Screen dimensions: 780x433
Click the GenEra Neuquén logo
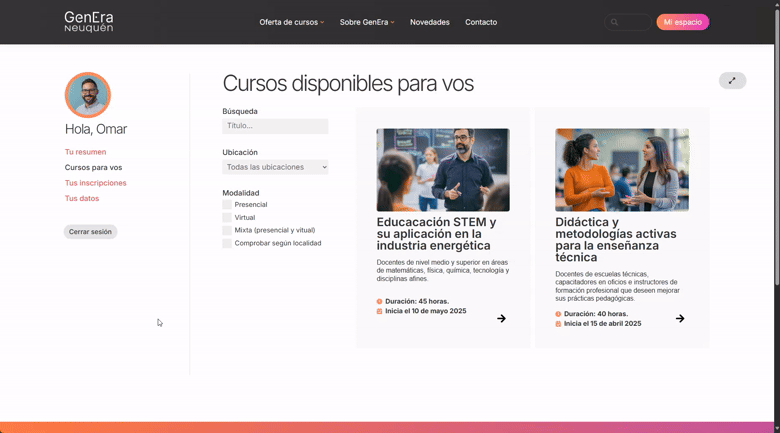tap(88, 22)
